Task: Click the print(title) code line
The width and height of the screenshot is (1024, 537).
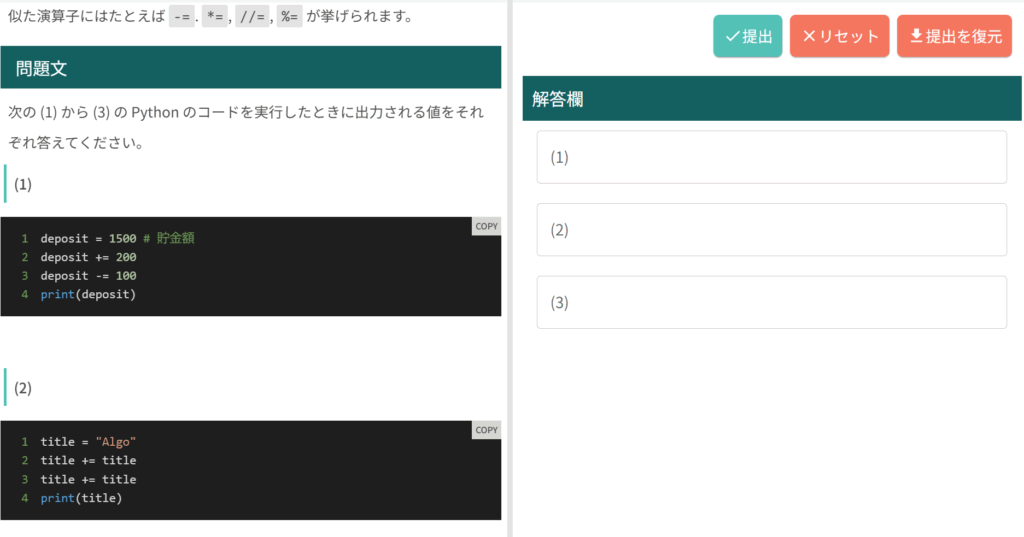Action: coord(81,498)
